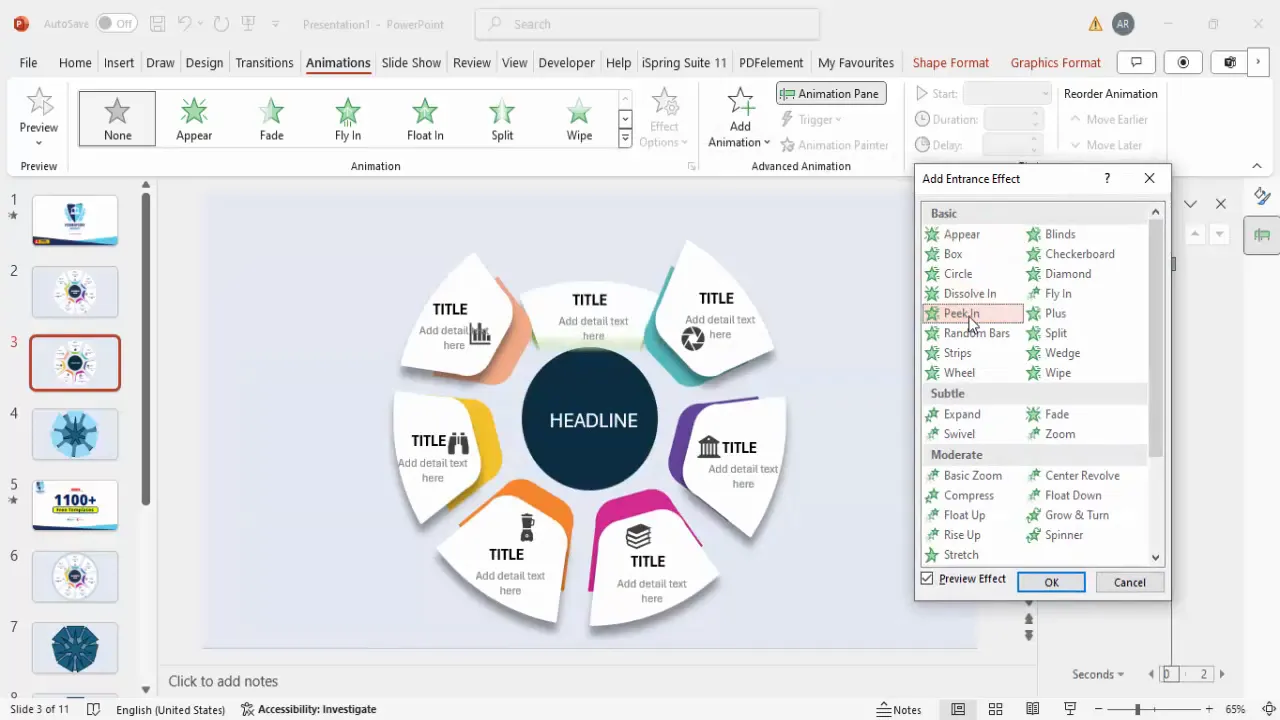Select the Fade animation star icon

click(x=271, y=111)
